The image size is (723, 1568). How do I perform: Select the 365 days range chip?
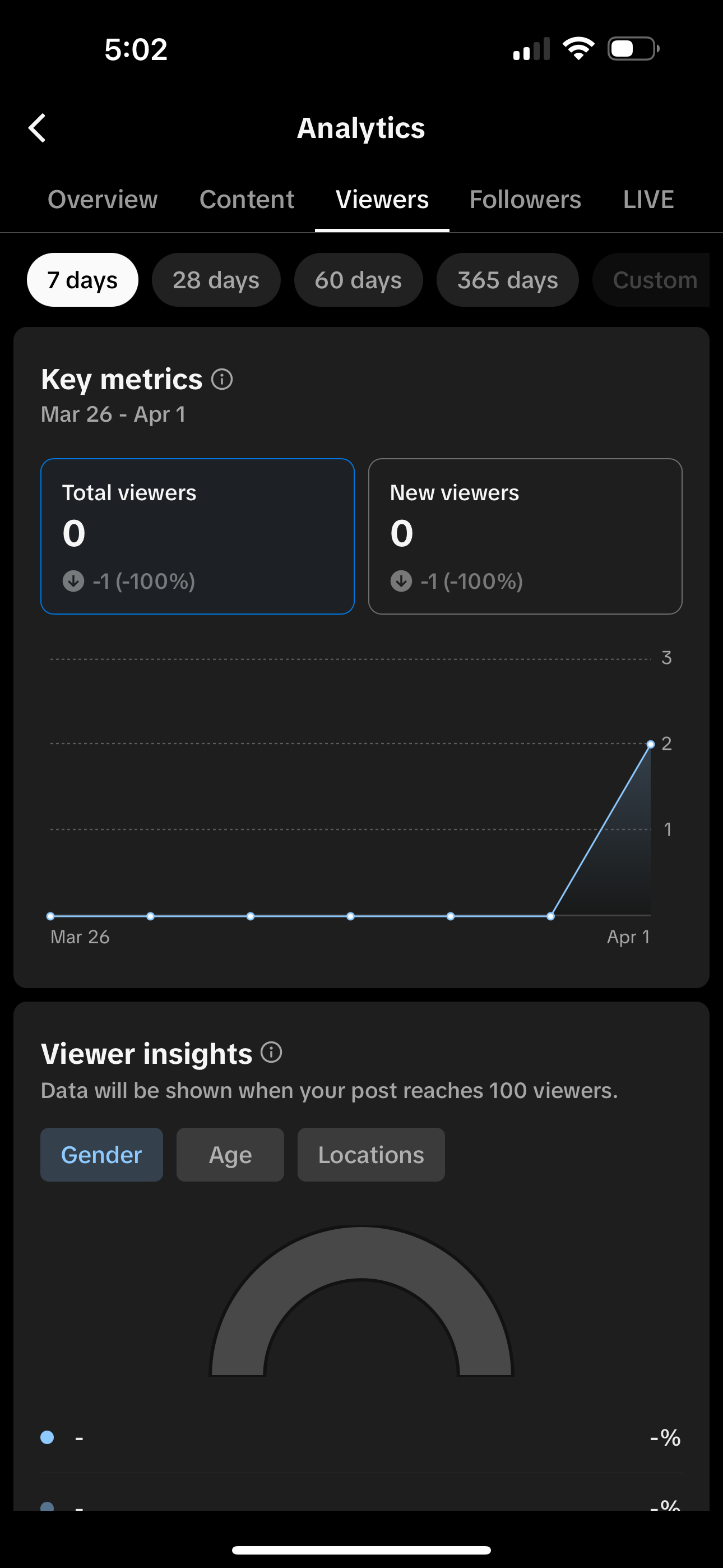click(x=508, y=280)
